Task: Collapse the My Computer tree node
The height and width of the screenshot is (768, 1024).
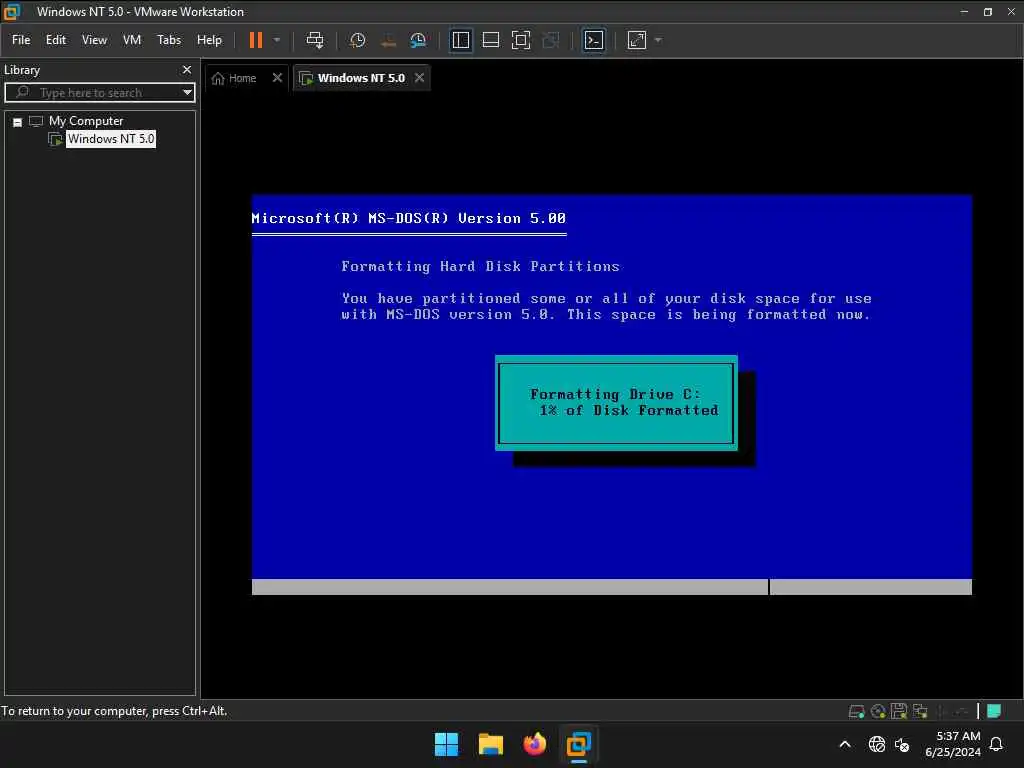Action: (18, 122)
